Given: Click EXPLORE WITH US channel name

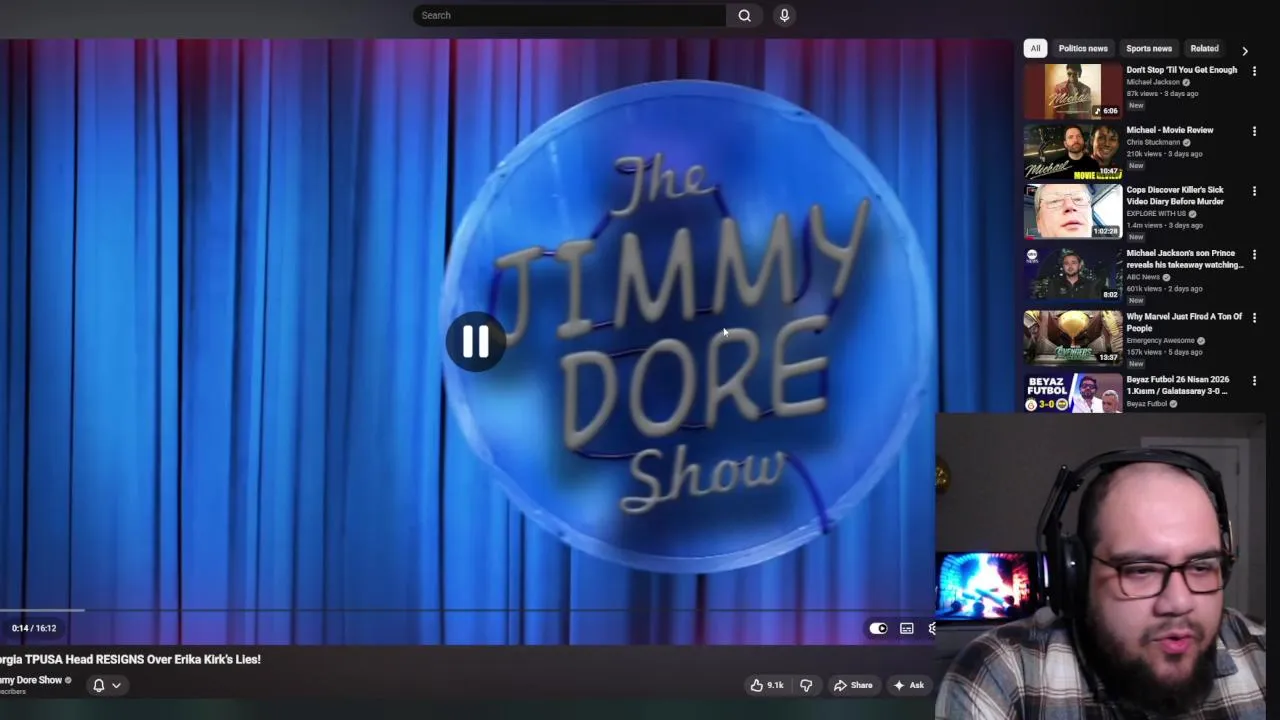Looking at the screenshot, I should coord(1156,214).
